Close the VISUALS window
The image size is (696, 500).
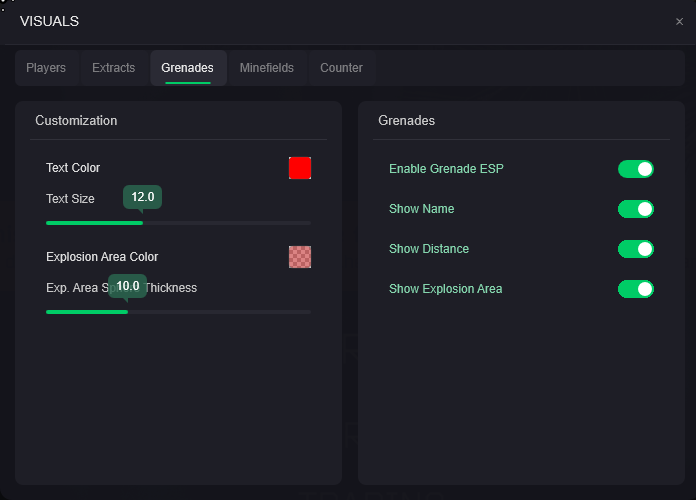680,22
